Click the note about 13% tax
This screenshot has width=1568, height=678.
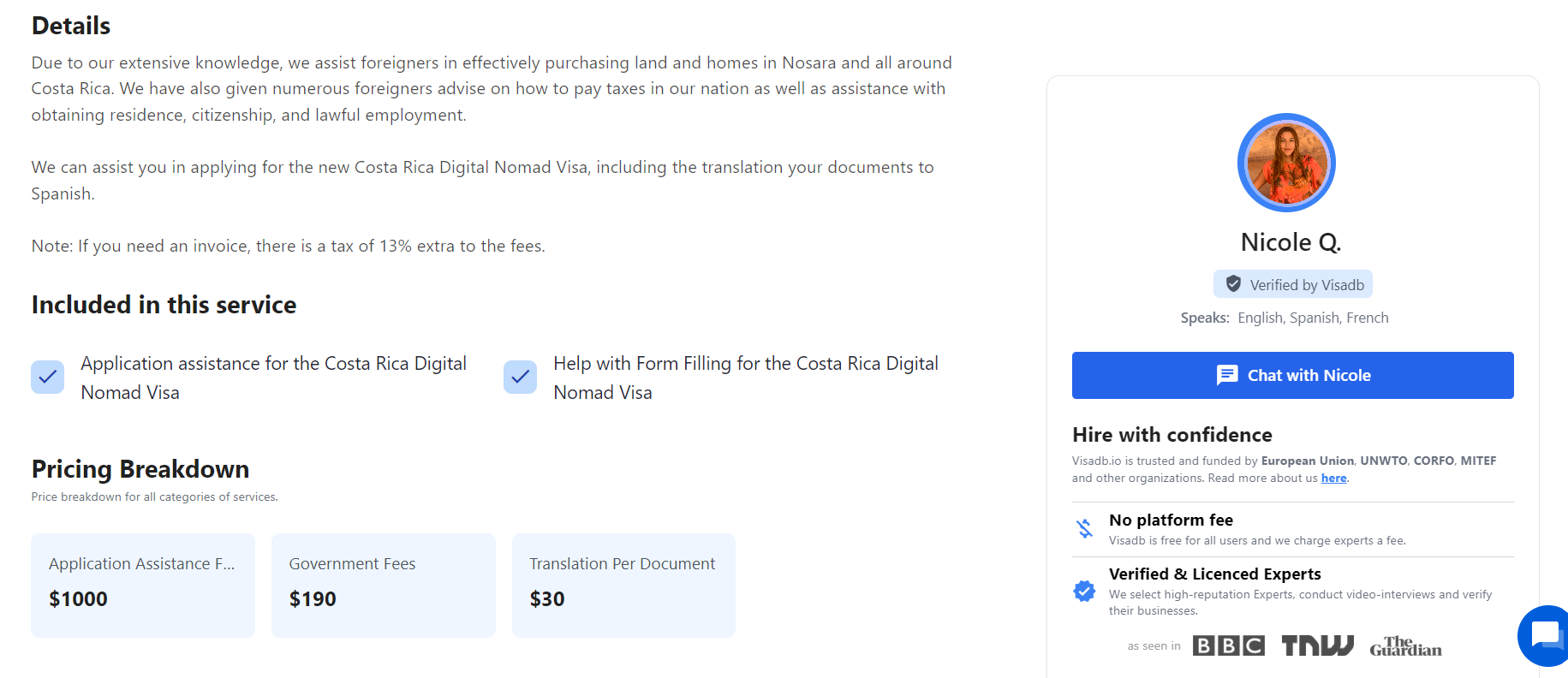(x=289, y=247)
